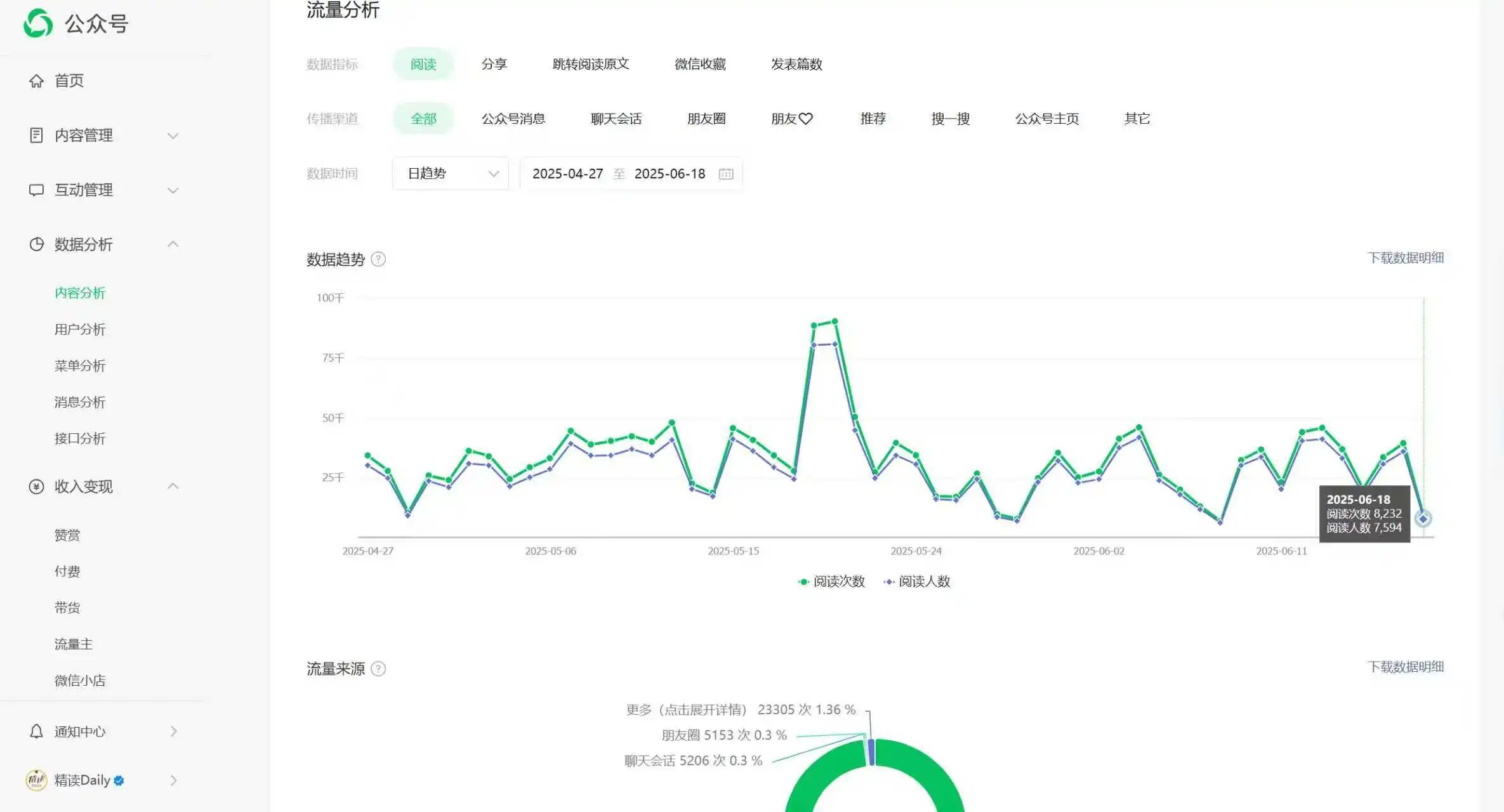Click the 收入变现 yen coin icon
The width and height of the screenshot is (1504, 812).
tap(36, 487)
